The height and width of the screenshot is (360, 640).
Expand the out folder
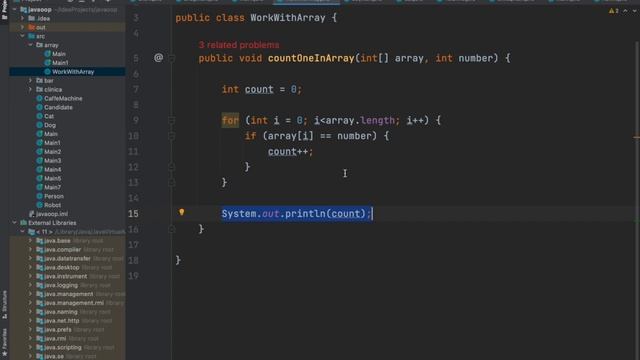tap(22, 27)
